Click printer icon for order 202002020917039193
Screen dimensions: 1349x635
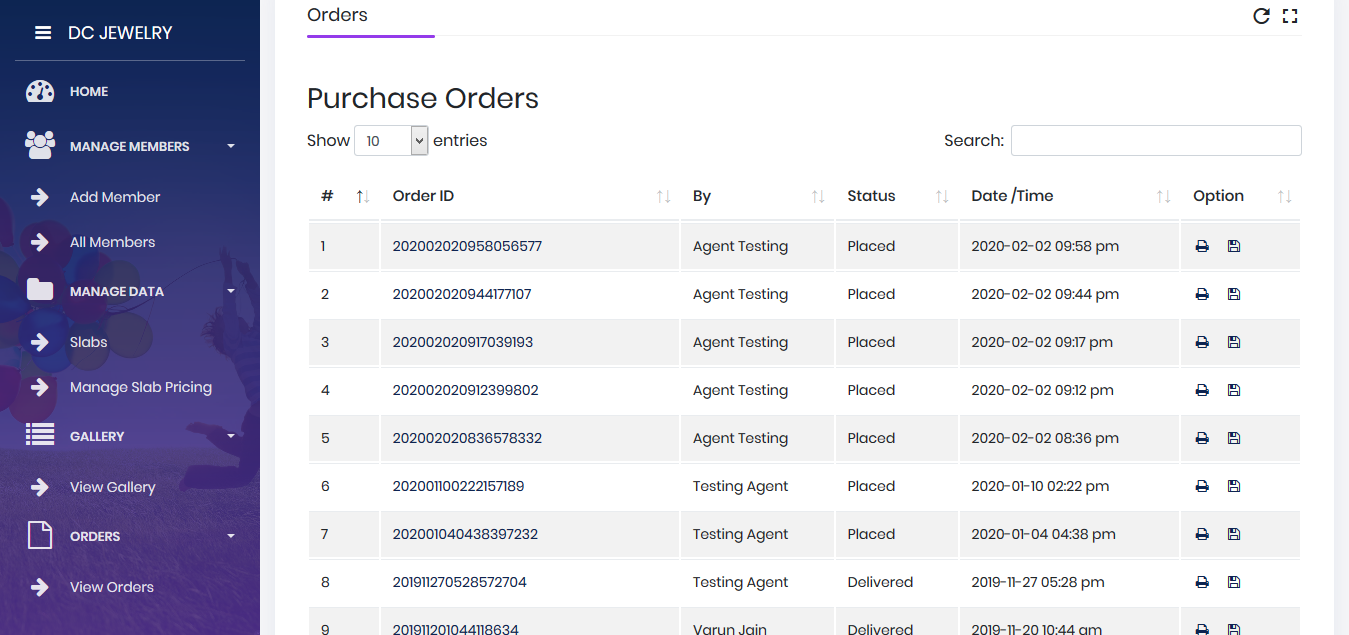pyautogui.click(x=1202, y=342)
